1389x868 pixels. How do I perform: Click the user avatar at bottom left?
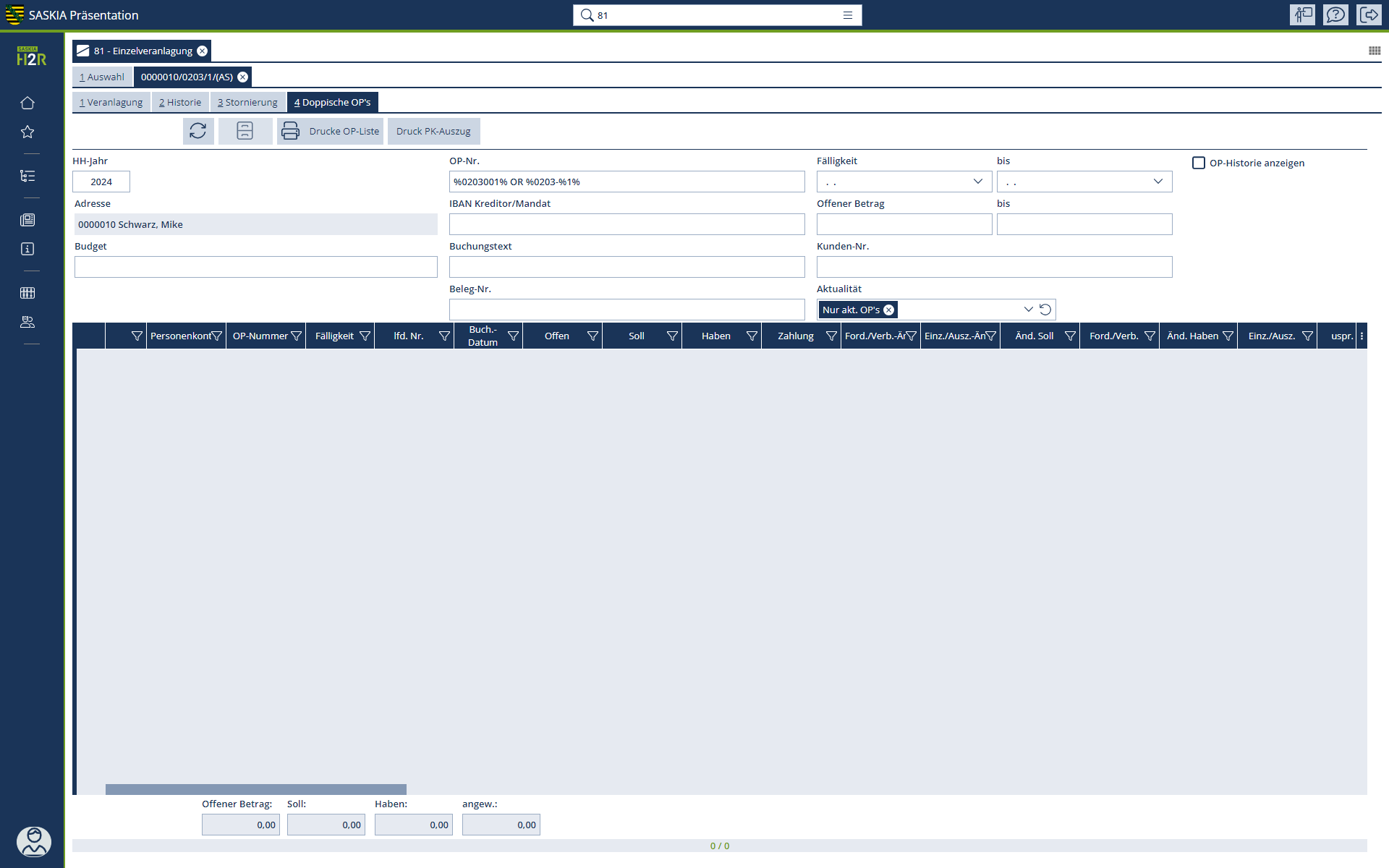click(33, 841)
